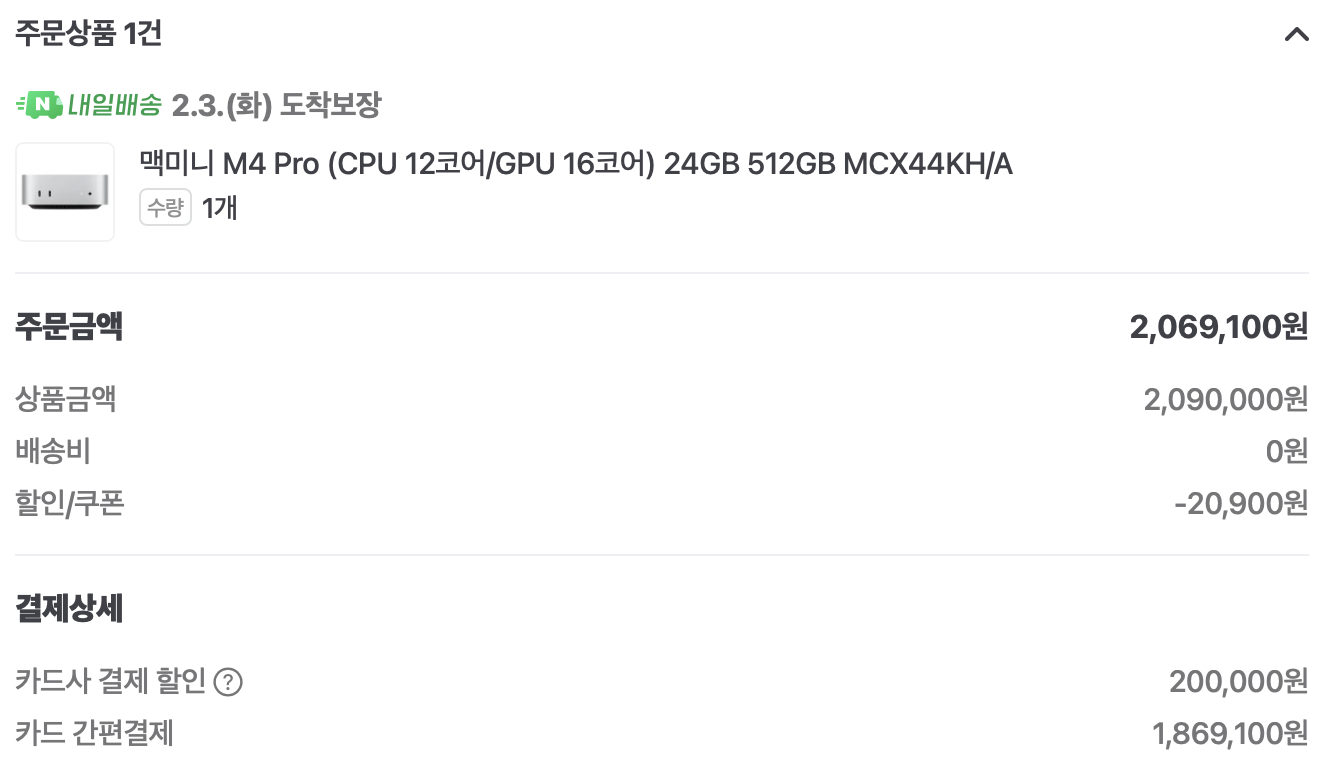Click the 2.3.(화) 도착보장 arrival guarantee text
The height and width of the screenshot is (760, 1322).
tap(276, 105)
